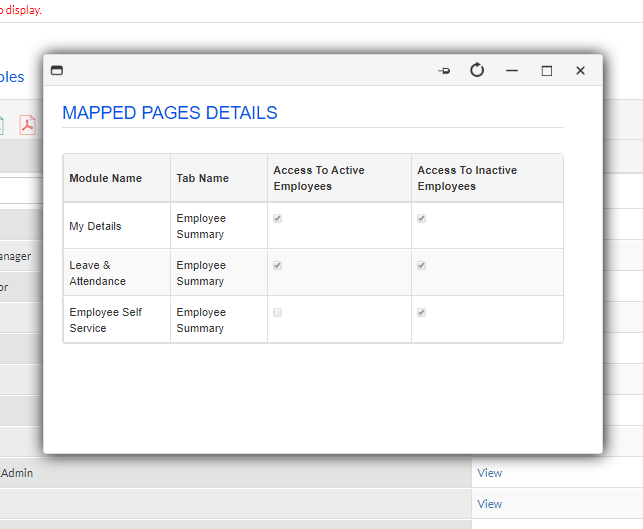
Task: Toggle Leave & Attendance active employees checkbox
Action: (x=278, y=266)
